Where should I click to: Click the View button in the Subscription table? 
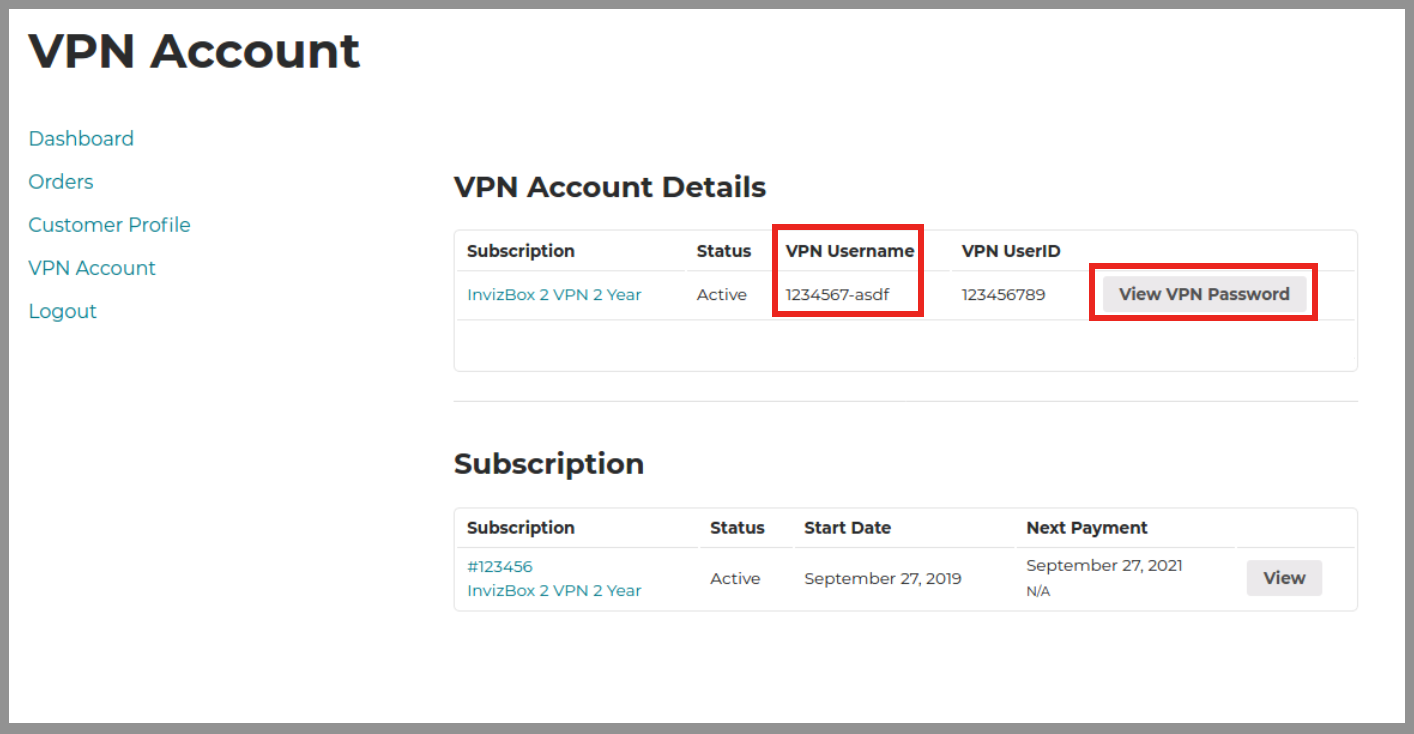coord(1284,578)
